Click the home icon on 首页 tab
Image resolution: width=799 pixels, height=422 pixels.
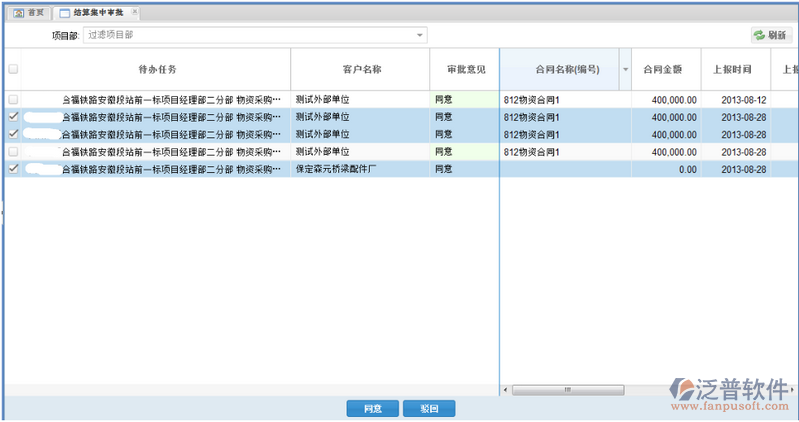pyautogui.click(x=17, y=13)
